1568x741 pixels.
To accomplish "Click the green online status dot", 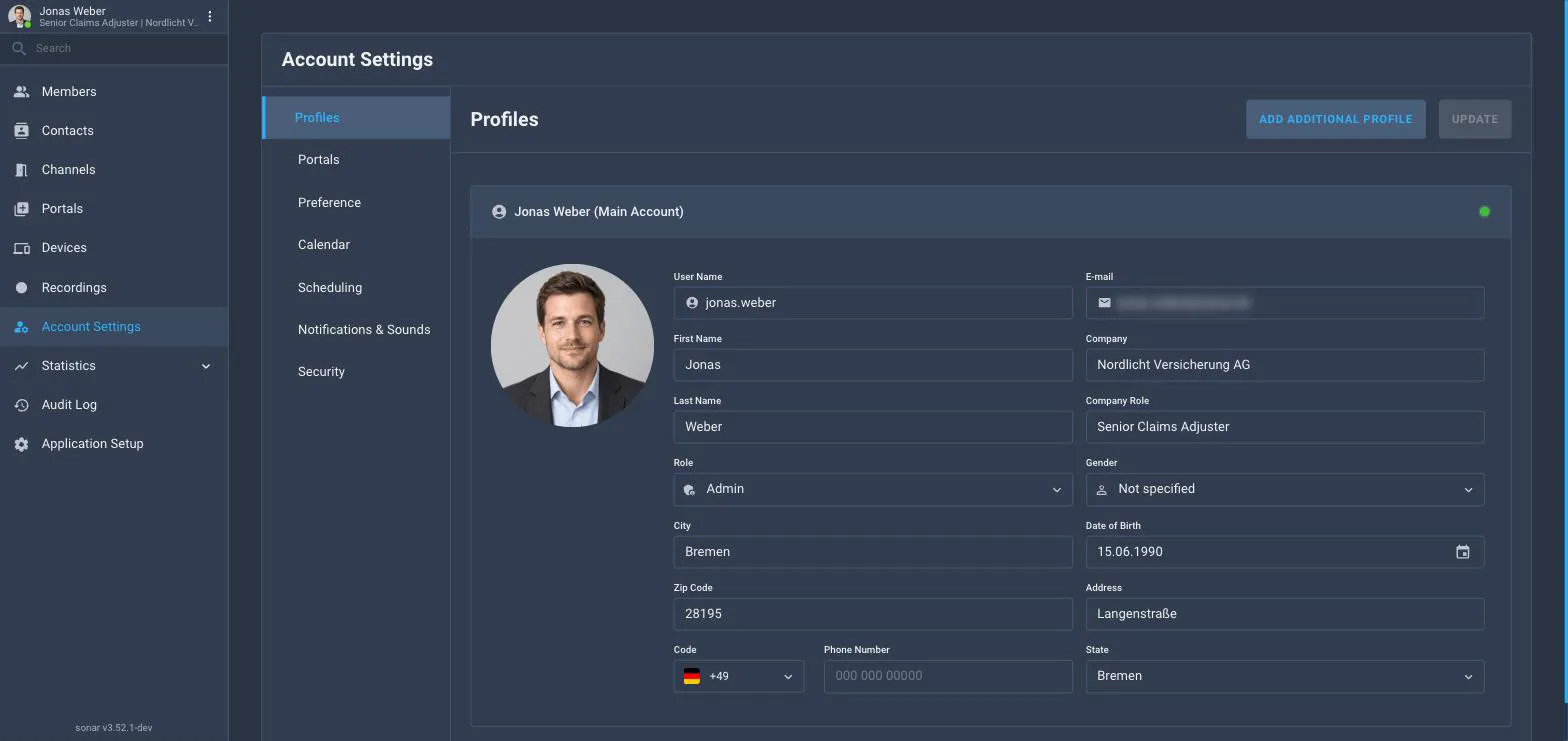I will point(1484,211).
